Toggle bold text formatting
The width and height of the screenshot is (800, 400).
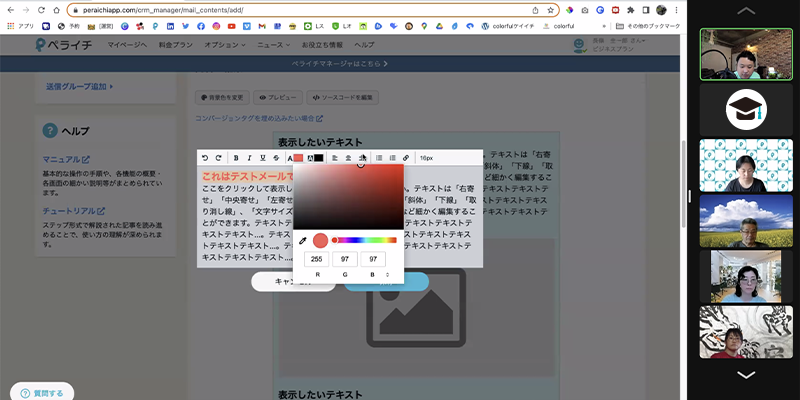coord(236,158)
